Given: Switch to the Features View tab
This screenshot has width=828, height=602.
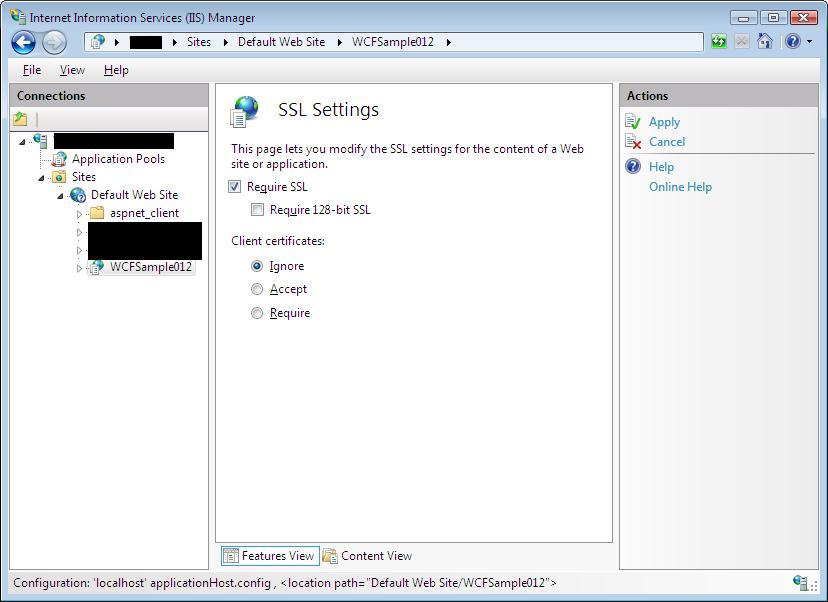Looking at the screenshot, I should 270,556.
